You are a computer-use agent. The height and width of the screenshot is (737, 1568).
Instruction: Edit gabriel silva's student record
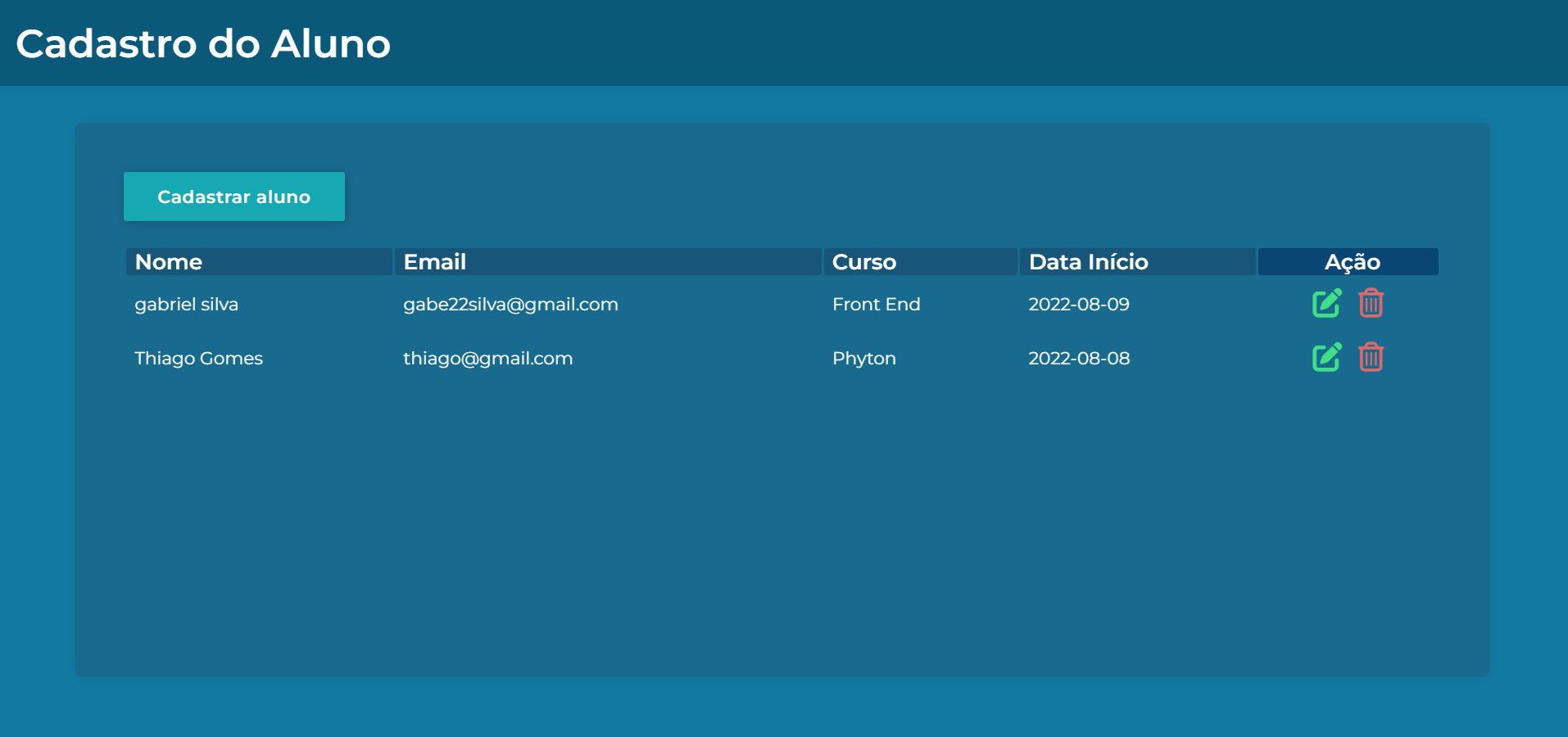[1326, 303]
